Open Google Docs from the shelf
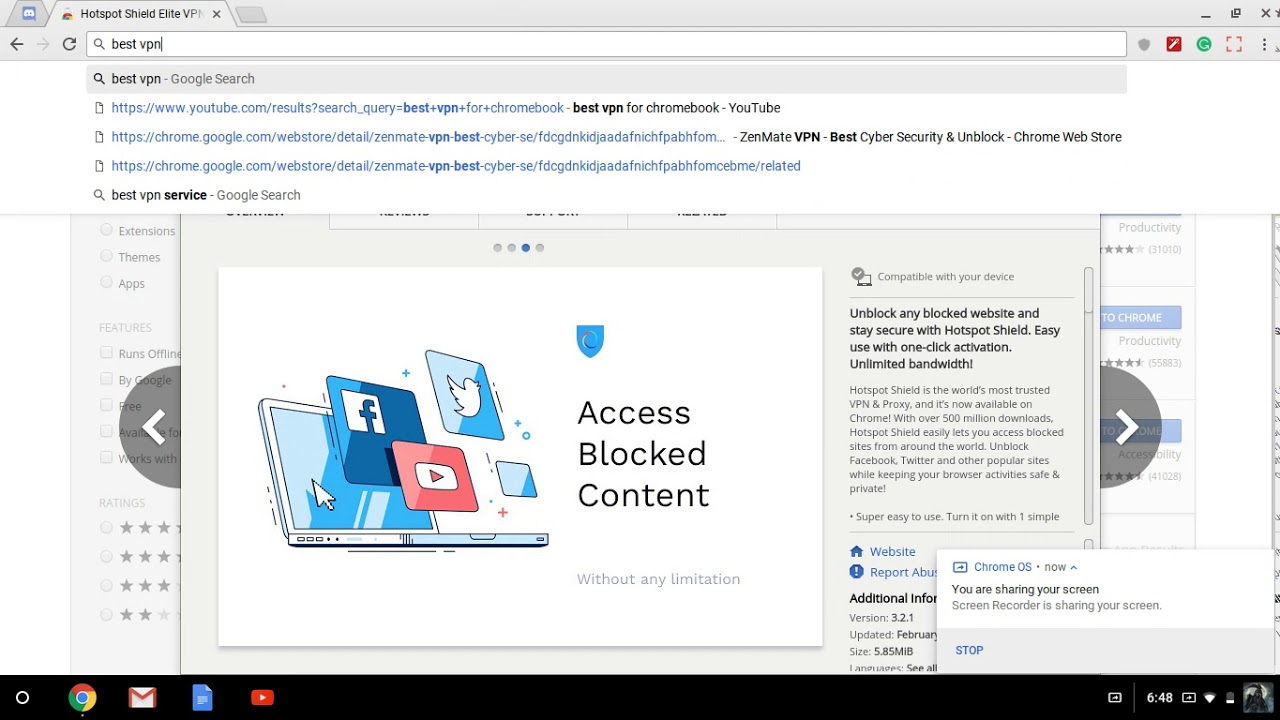 coord(202,698)
